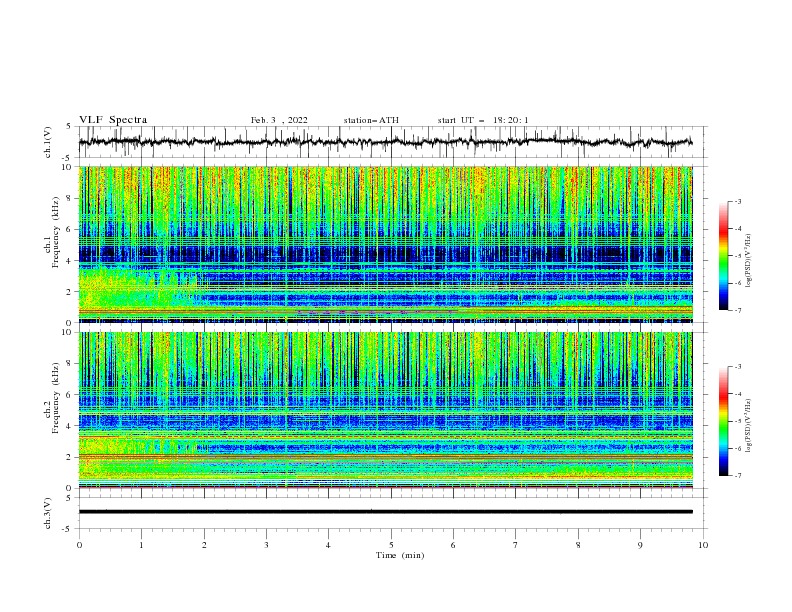Viewport: 792px width, 612px height.
Task: Click the last time axis tick '10'
Action: 703,545
